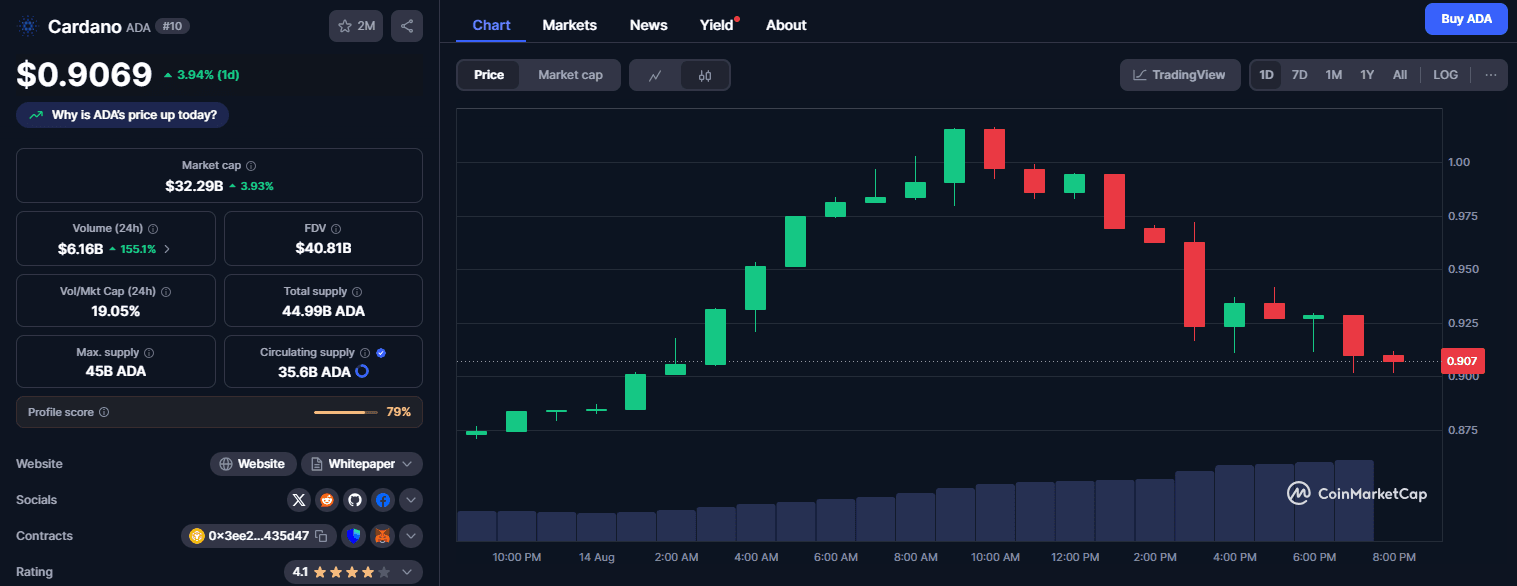Click the Trust Wallet shield icon
This screenshot has width=1517, height=586.
coord(353,536)
